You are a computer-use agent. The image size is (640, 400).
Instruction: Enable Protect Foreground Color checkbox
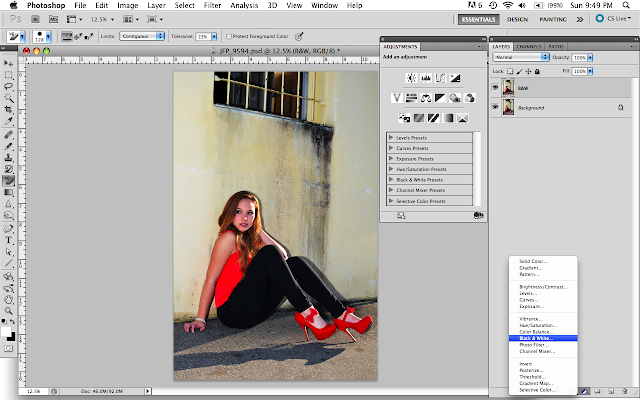pos(231,35)
